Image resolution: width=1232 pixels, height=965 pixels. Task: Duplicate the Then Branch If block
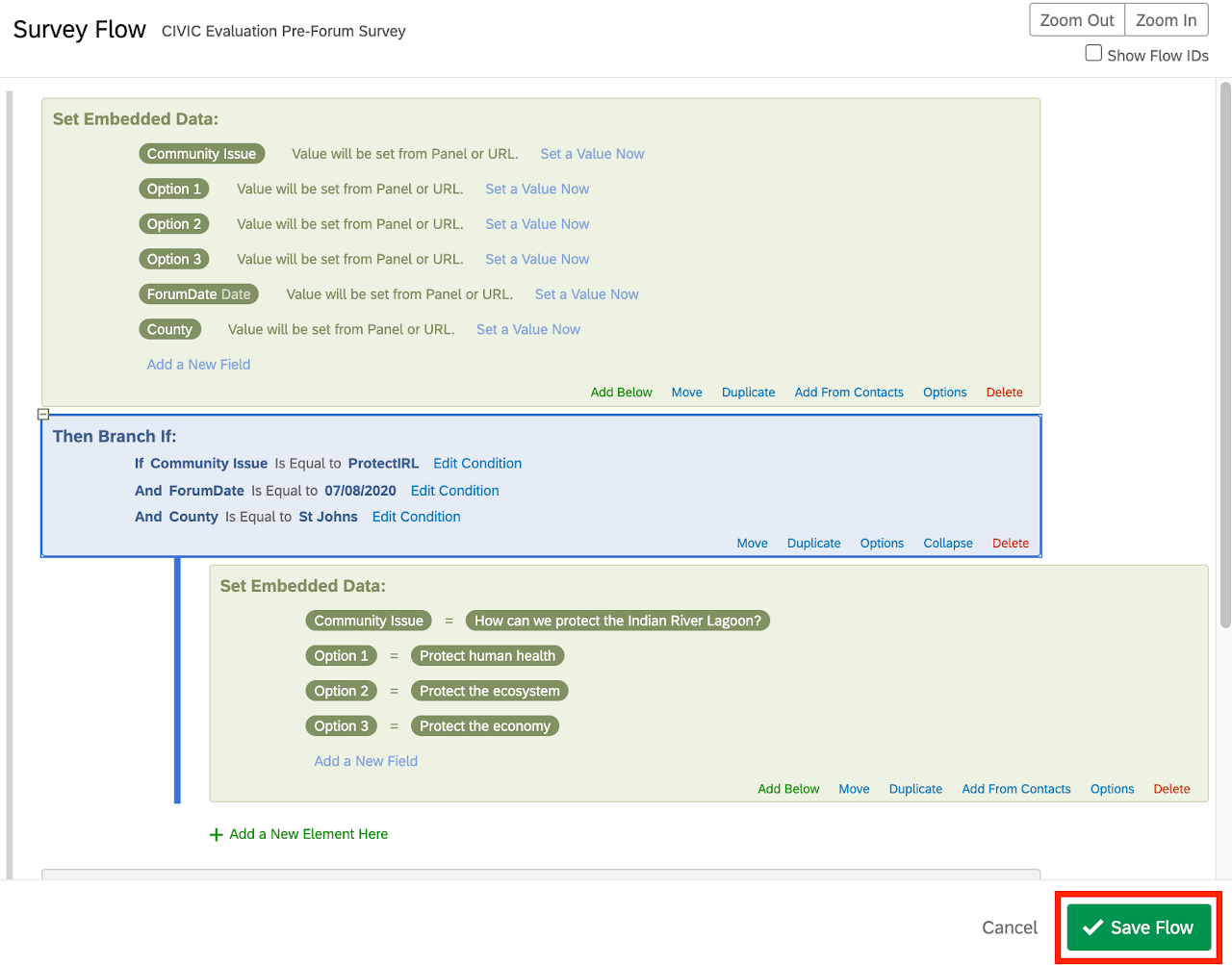pyautogui.click(x=813, y=544)
